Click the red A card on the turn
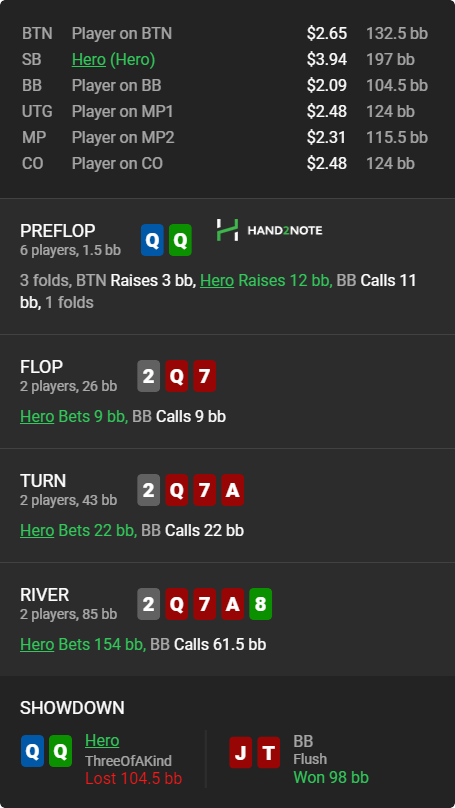The image size is (455, 808). 232,490
